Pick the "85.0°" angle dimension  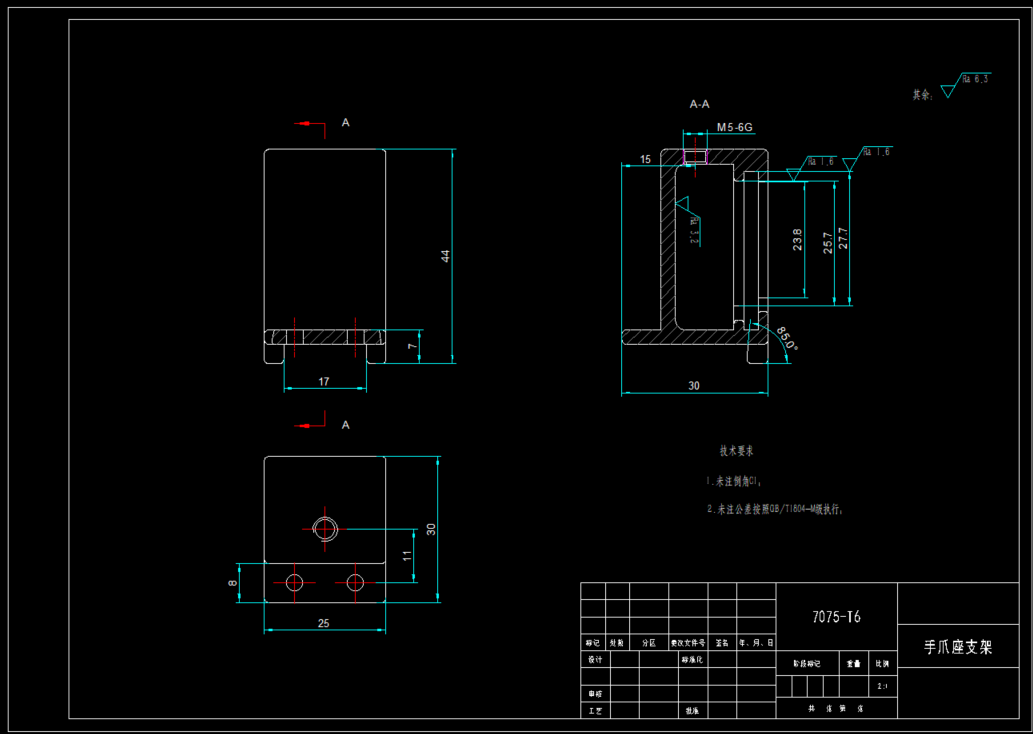tap(787, 337)
